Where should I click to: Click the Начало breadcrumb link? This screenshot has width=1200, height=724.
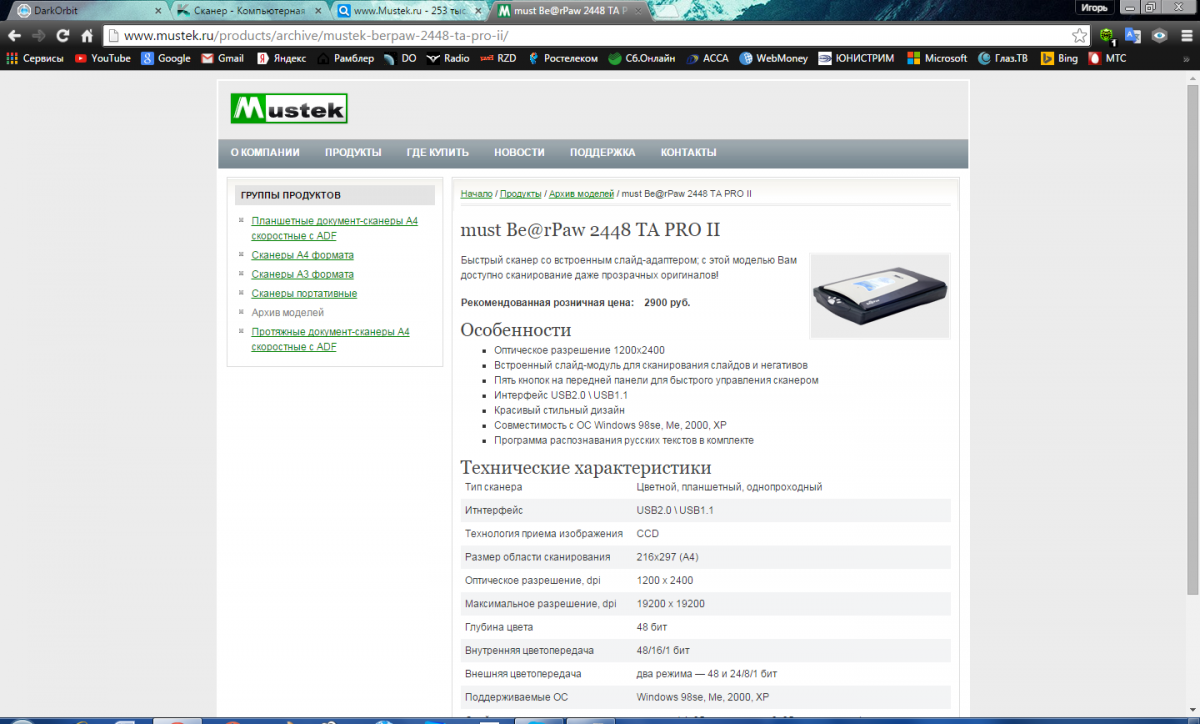point(476,193)
